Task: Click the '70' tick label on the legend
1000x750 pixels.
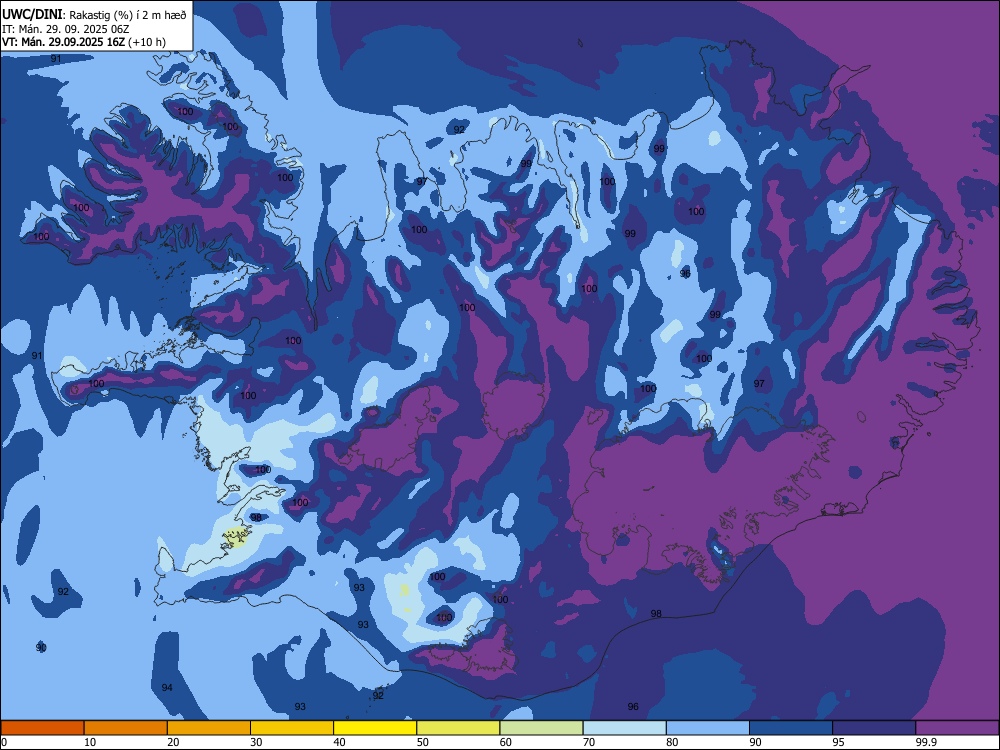Action: point(589,742)
